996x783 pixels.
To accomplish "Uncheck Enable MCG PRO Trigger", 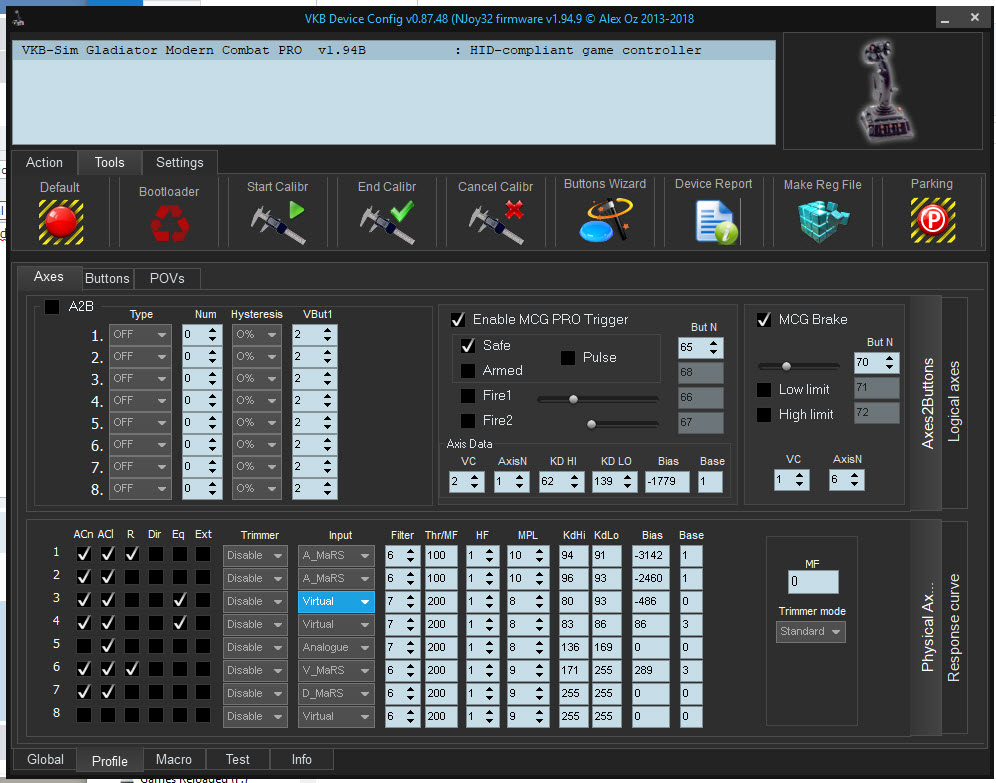I will coord(457,319).
